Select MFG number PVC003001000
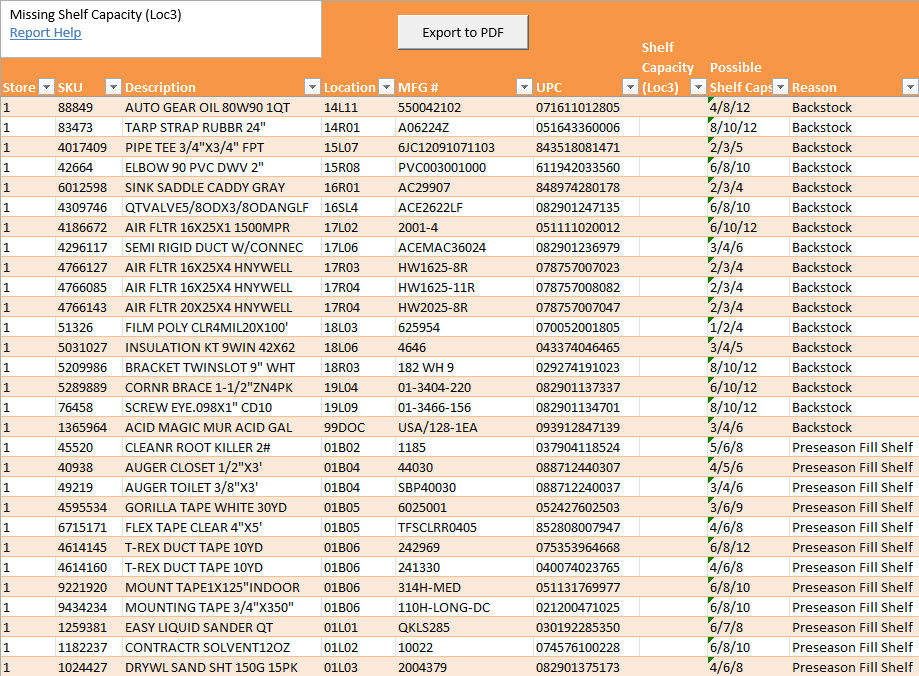The width and height of the screenshot is (919, 676). 442,167
